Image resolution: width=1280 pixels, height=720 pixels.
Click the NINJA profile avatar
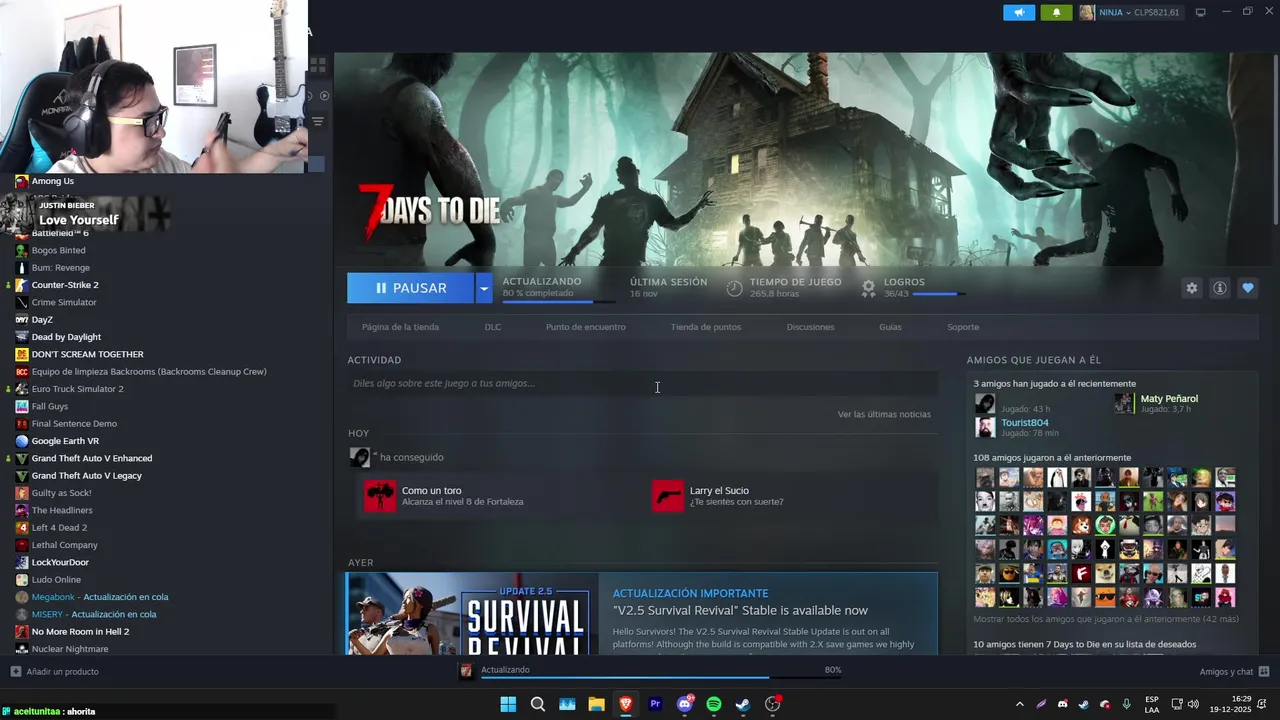coord(1087,12)
